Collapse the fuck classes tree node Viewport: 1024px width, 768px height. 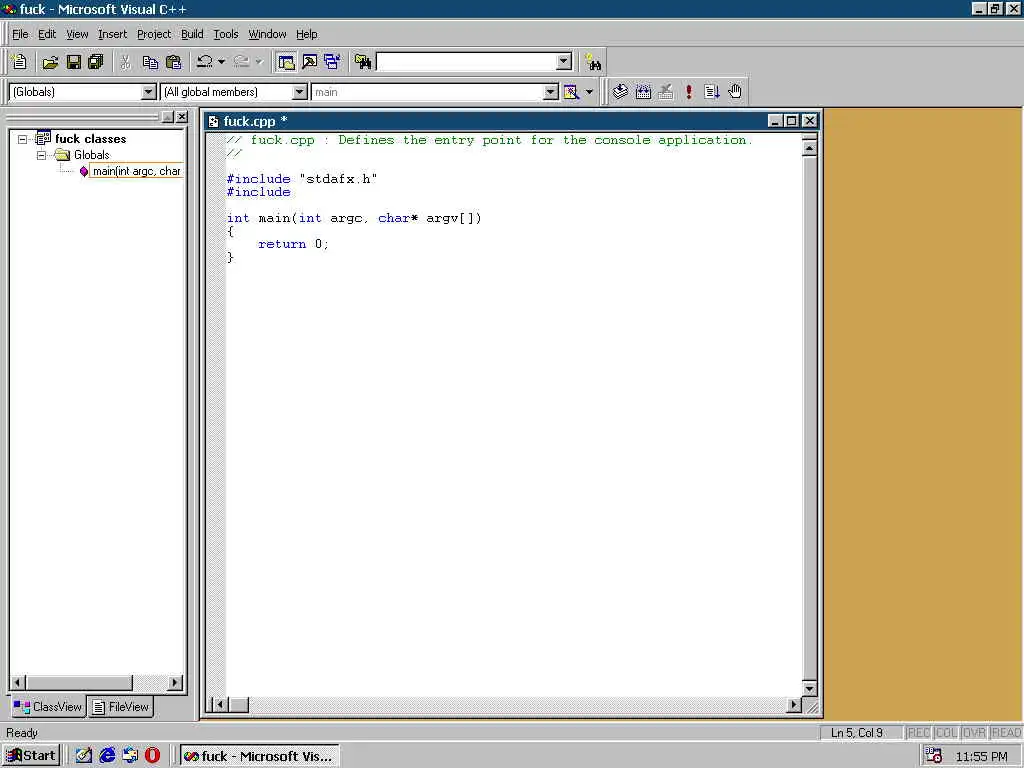pos(22,139)
